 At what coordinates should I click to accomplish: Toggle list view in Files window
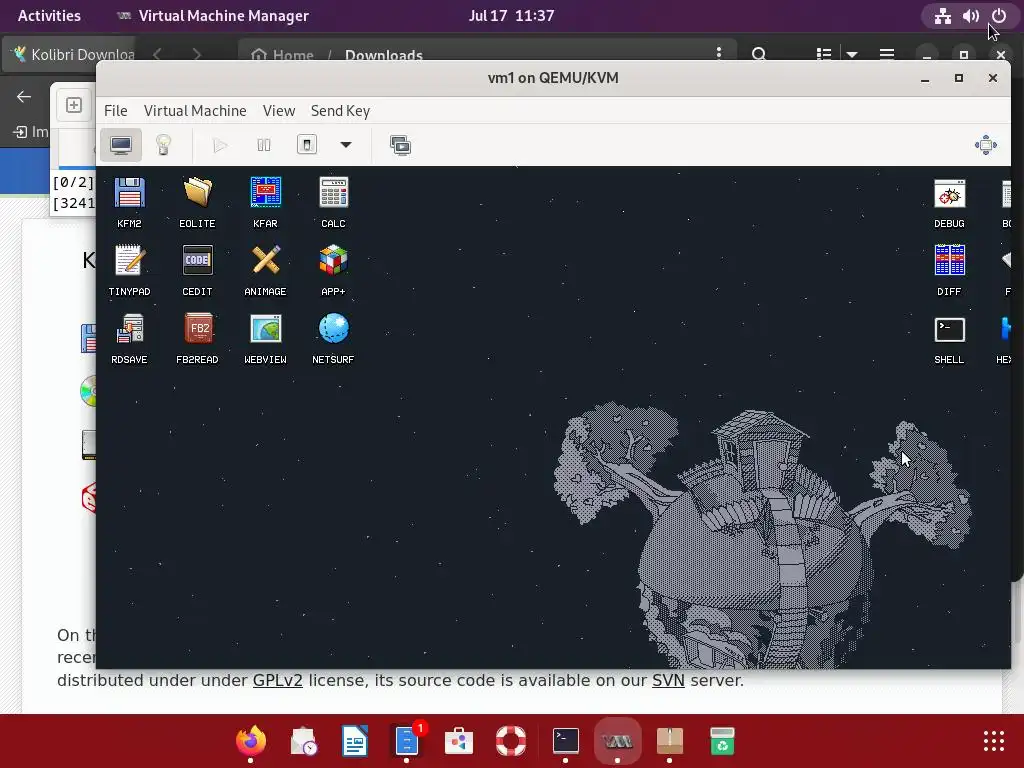click(824, 54)
